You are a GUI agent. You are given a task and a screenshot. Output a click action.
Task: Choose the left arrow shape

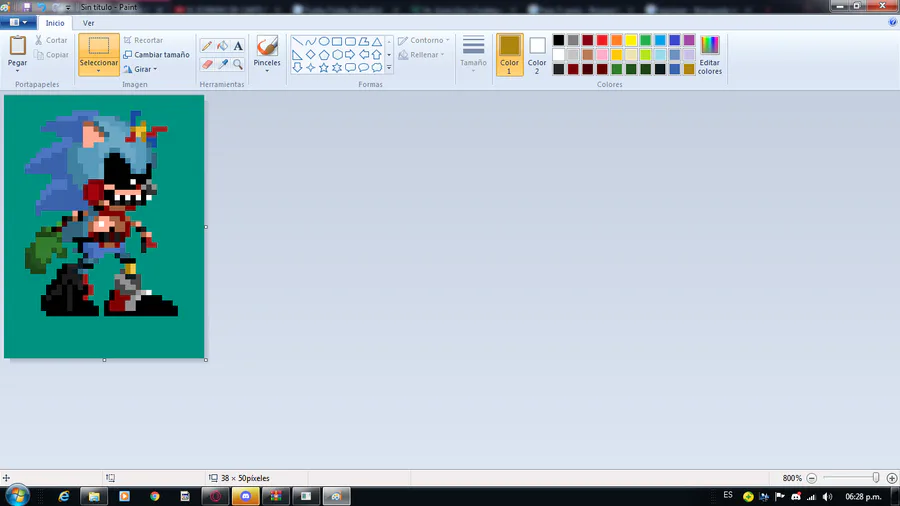pos(363,55)
